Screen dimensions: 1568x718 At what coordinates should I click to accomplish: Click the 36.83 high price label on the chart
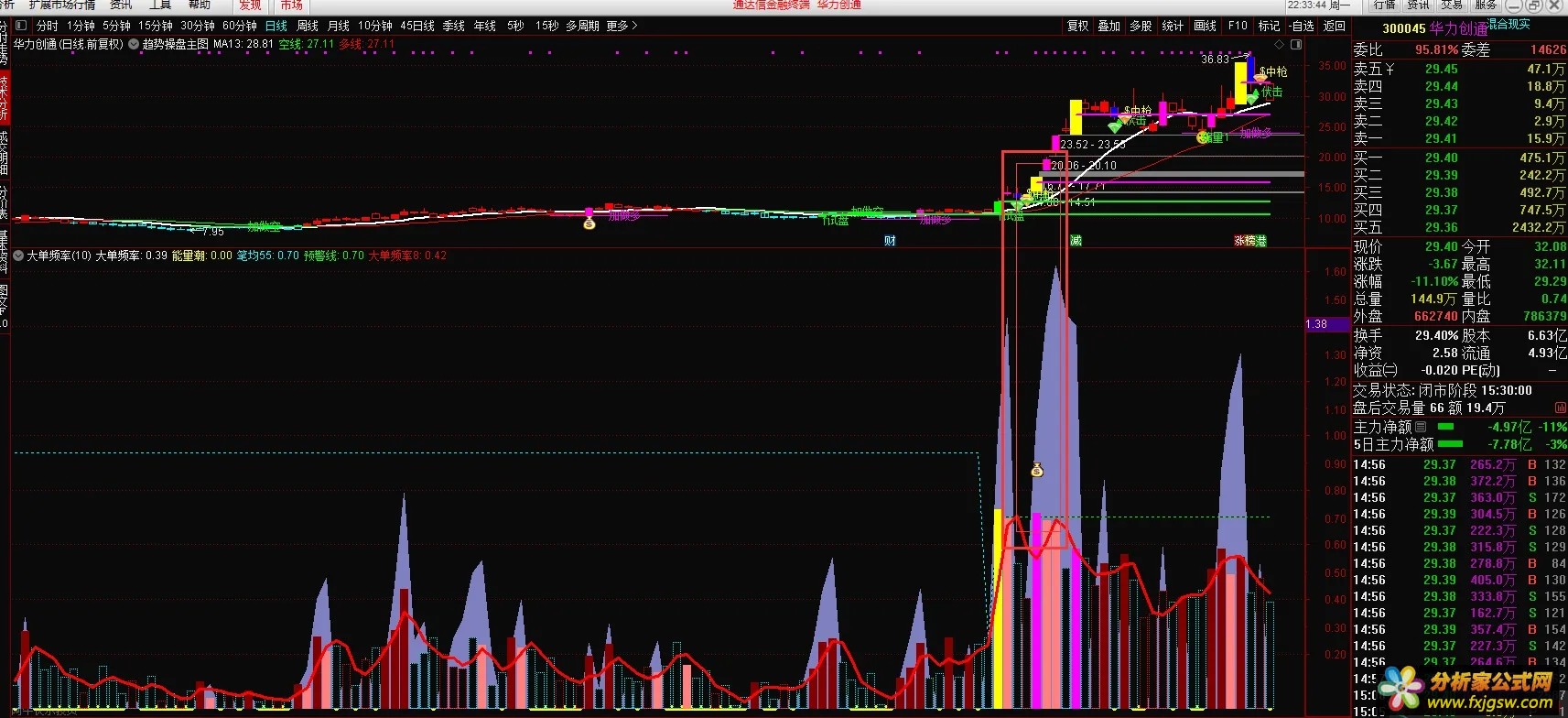pos(1216,60)
